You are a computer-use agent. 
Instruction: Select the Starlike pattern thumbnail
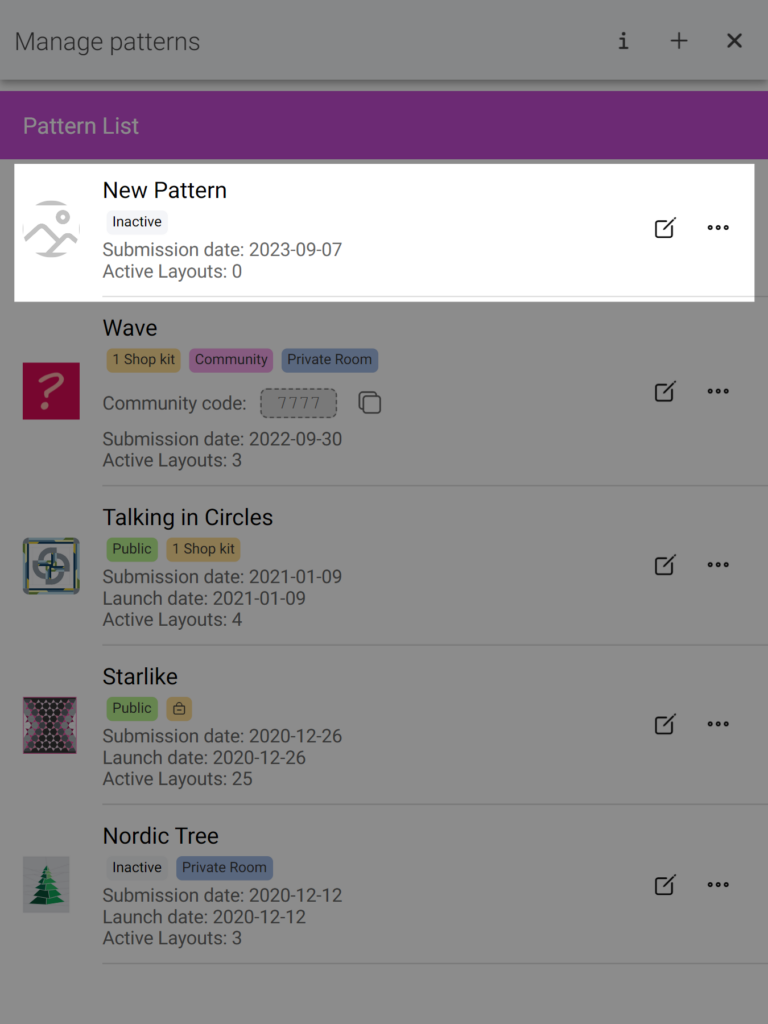[x=50, y=725]
